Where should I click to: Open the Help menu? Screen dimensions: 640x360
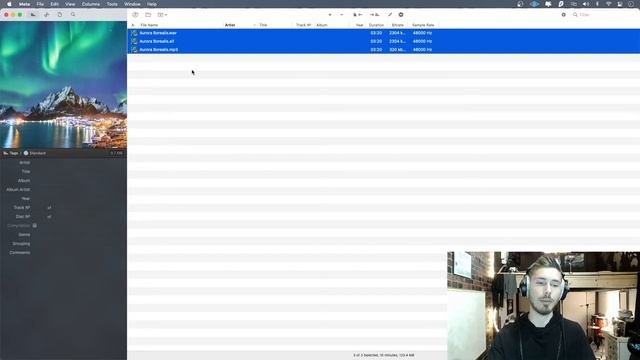pos(152,4)
